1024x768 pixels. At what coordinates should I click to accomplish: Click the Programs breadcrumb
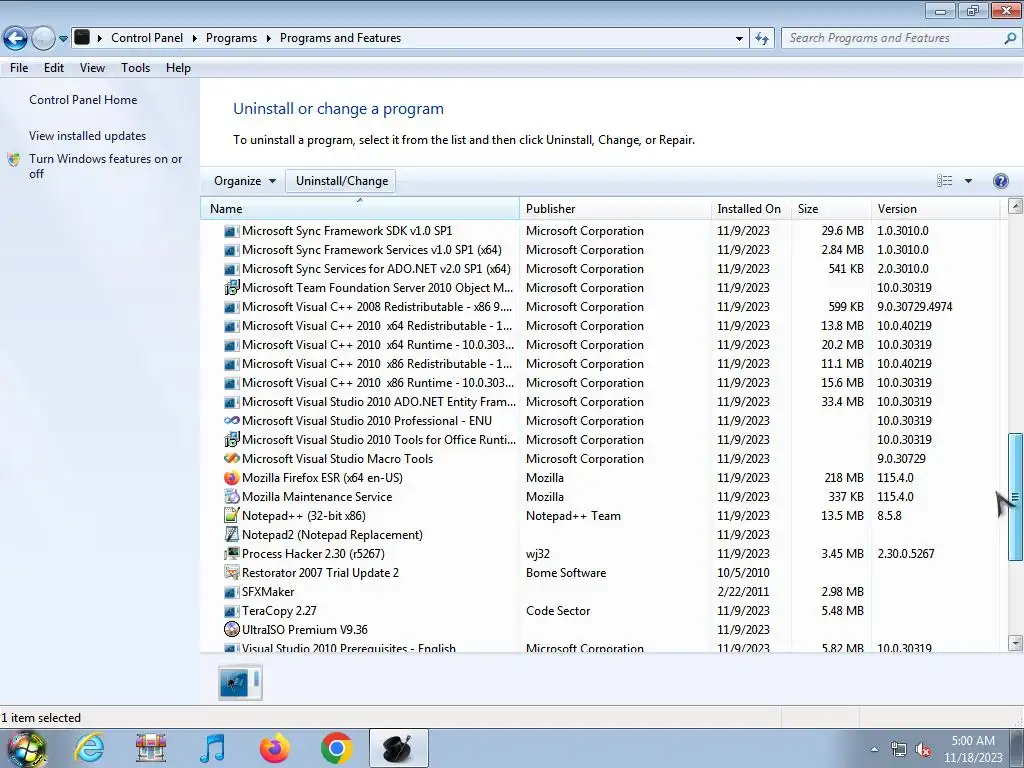(231, 39)
